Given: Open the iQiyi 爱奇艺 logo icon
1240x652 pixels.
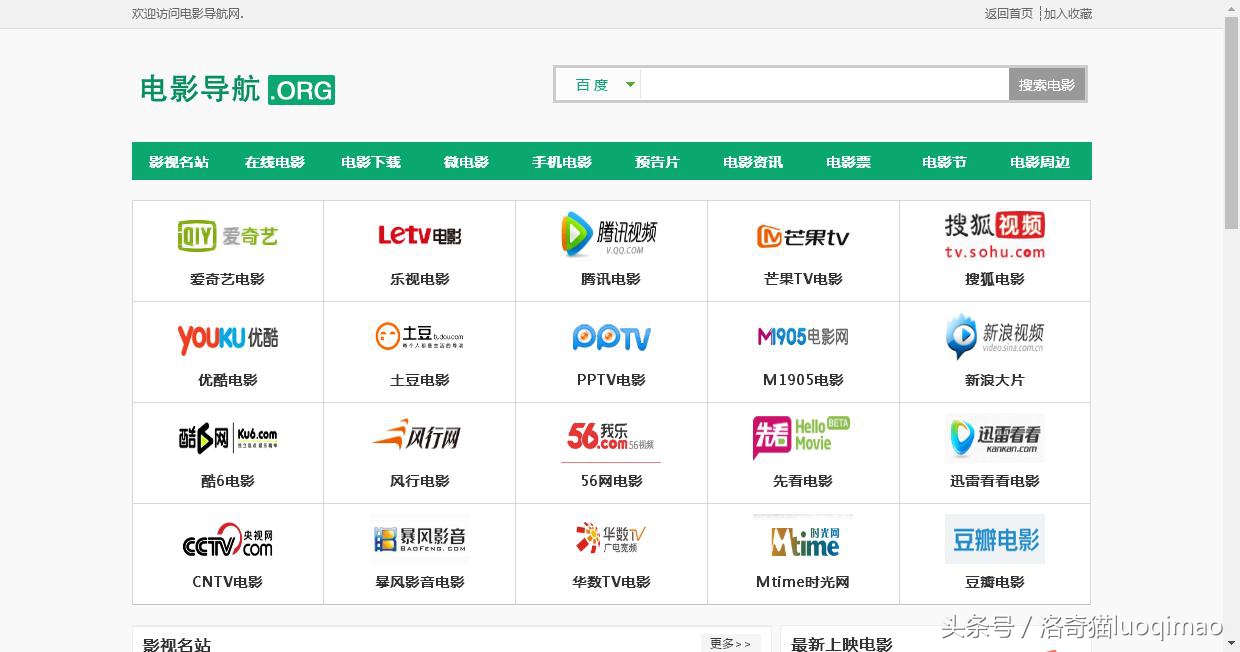Looking at the screenshot, I should (226, 236).
